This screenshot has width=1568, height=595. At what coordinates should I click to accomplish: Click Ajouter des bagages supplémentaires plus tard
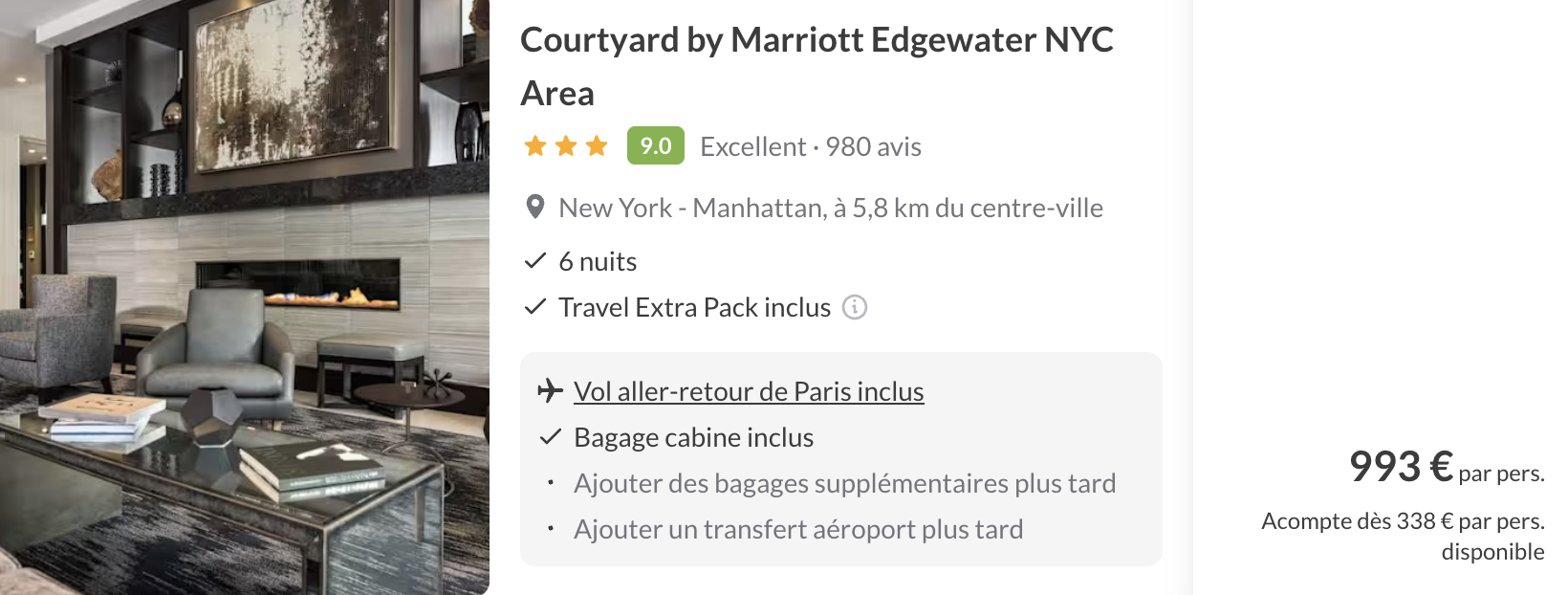pyautogui.click(x=844, y=483)
